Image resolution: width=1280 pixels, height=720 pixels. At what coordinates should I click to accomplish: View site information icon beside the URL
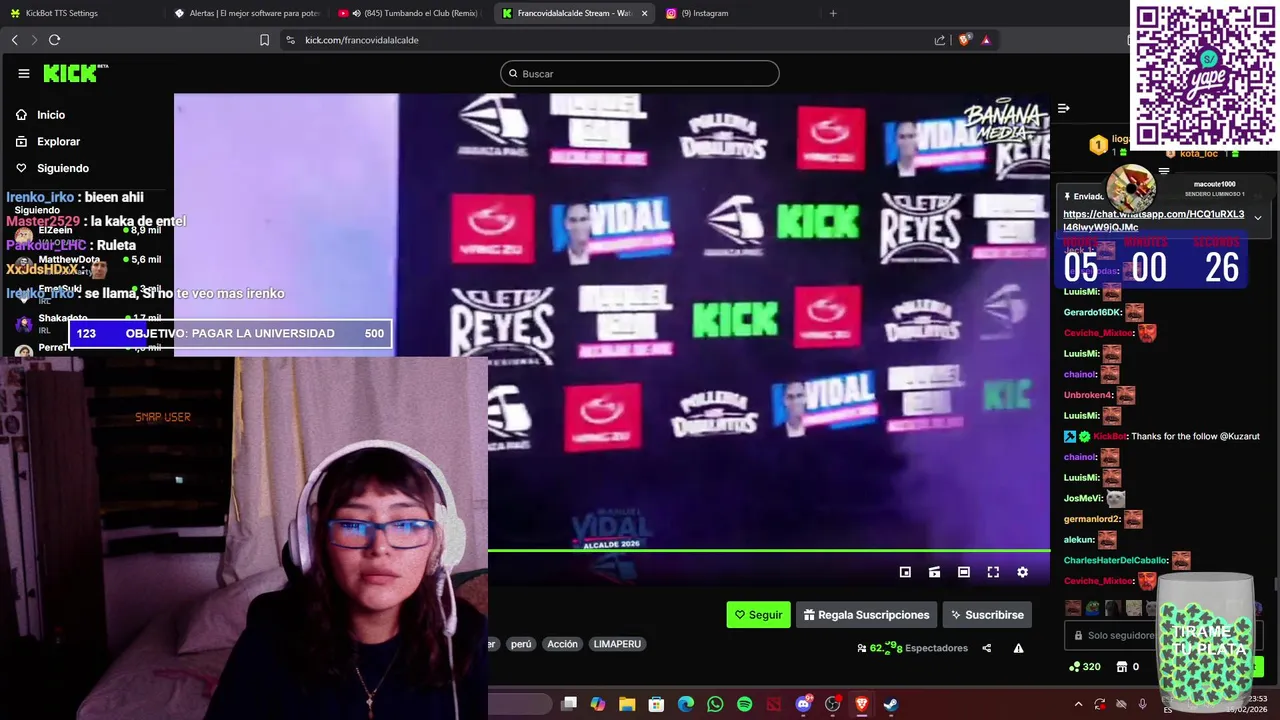pyautogui.click(x=290, y=40)
